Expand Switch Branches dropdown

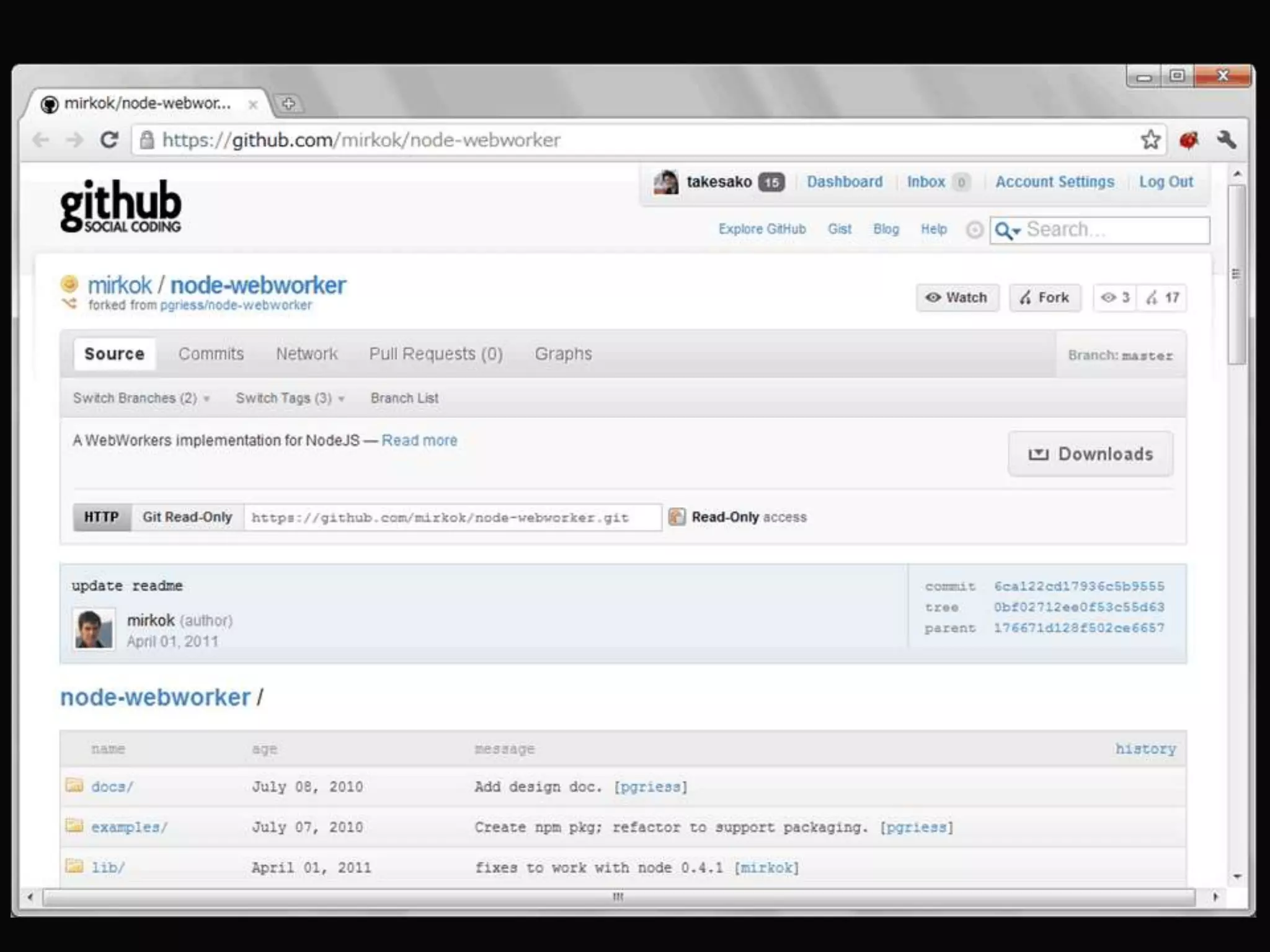click(x=141, y=399)
